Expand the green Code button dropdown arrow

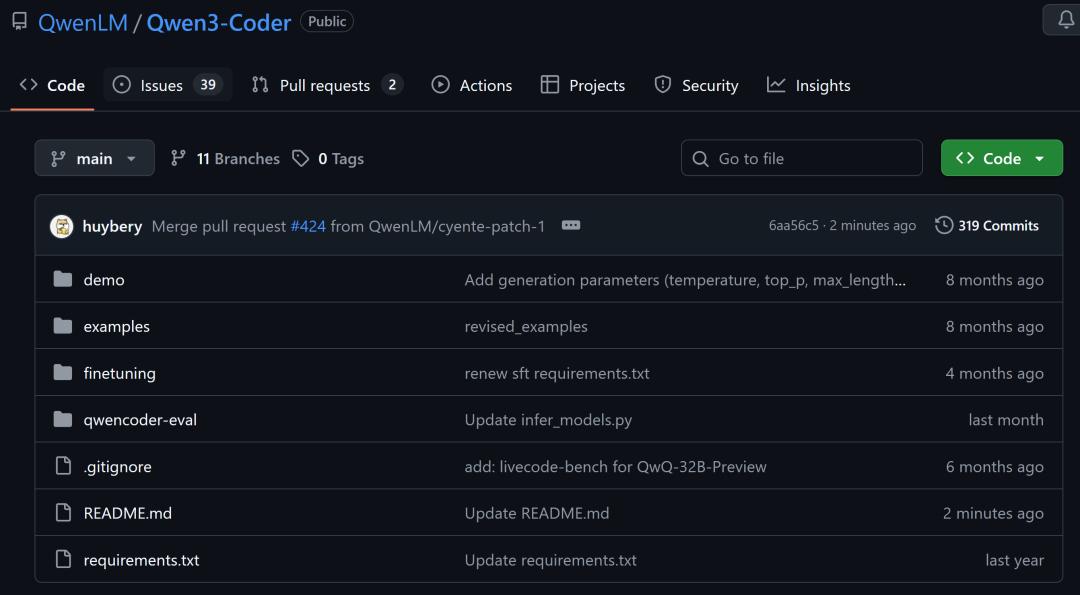point(1041,157)
